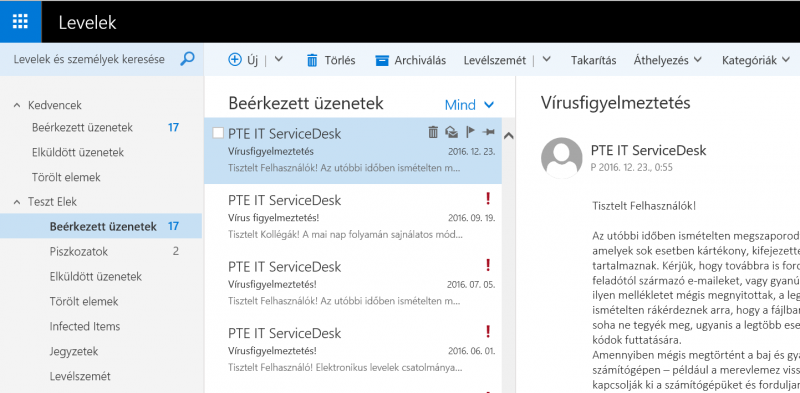Viewport: 800px width, 393px height.
Task: Tick the checkbox on first message
Action: click(218, 133)
